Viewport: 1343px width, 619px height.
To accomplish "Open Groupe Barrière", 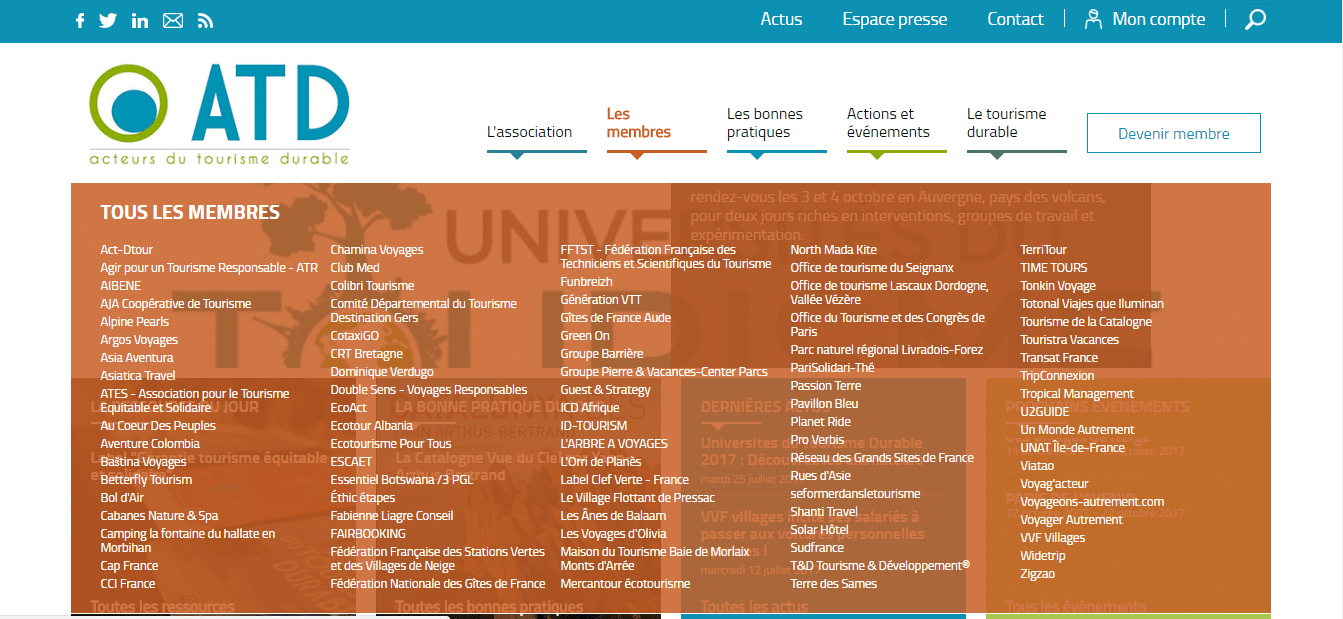I will 602,354.
